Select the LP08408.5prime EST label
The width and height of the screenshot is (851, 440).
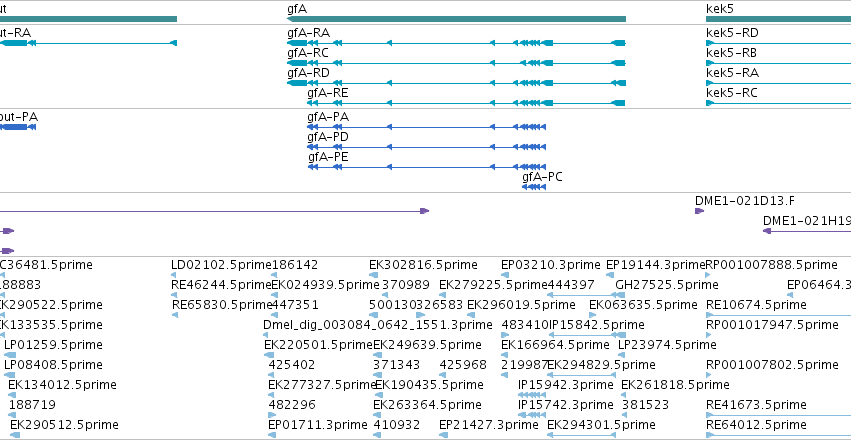53,365
